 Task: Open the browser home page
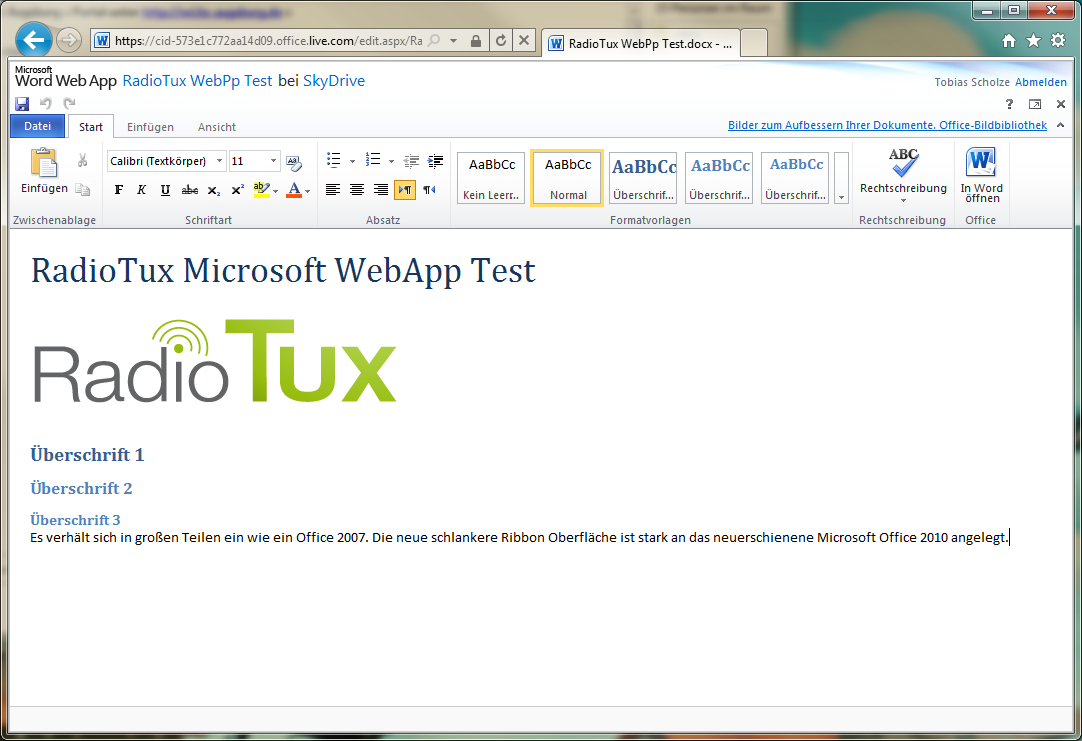click(x=1009, y=41)
